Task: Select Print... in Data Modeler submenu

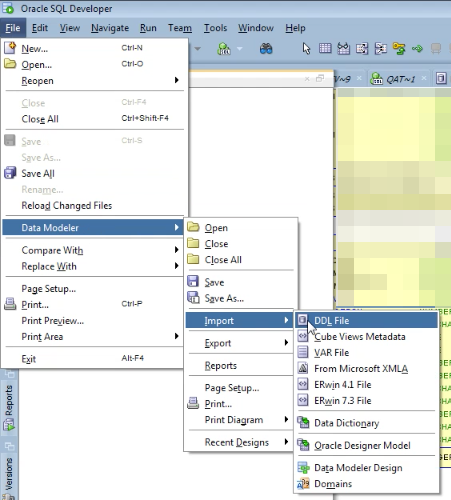Action: 240,404
